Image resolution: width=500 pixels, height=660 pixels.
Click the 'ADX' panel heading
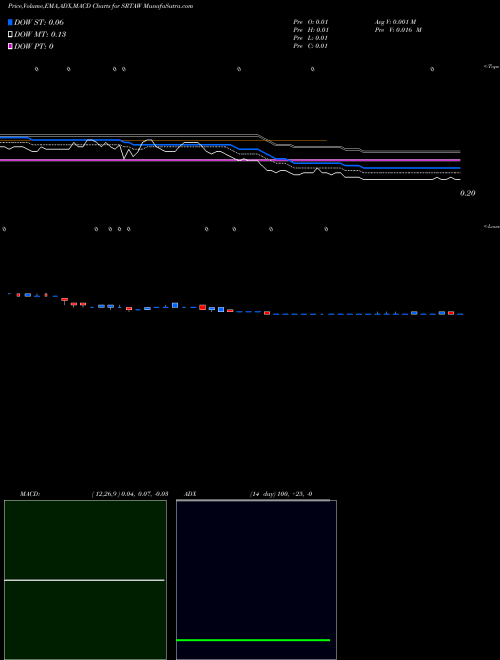[x=190, y=494]
